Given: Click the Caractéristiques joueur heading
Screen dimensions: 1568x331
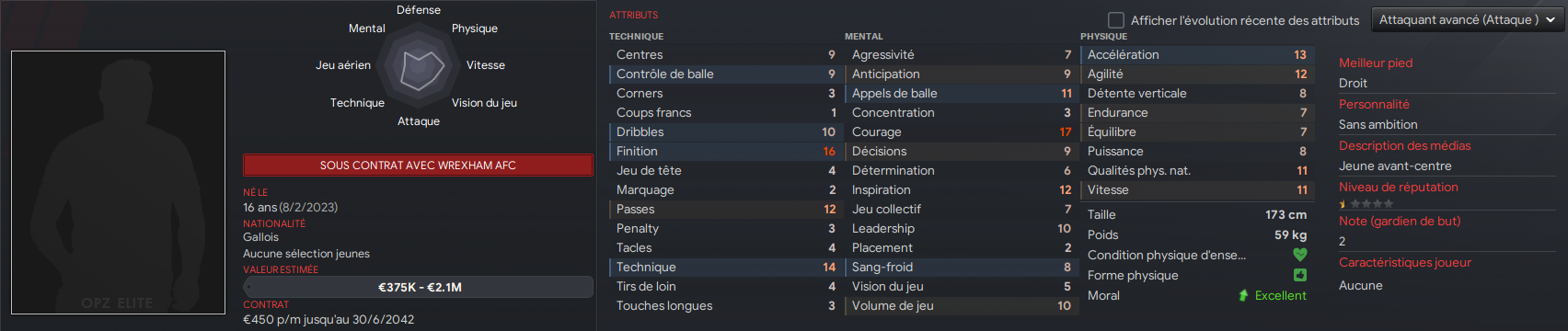Looking at the screenshot, I should click(x=1404, y=262).
